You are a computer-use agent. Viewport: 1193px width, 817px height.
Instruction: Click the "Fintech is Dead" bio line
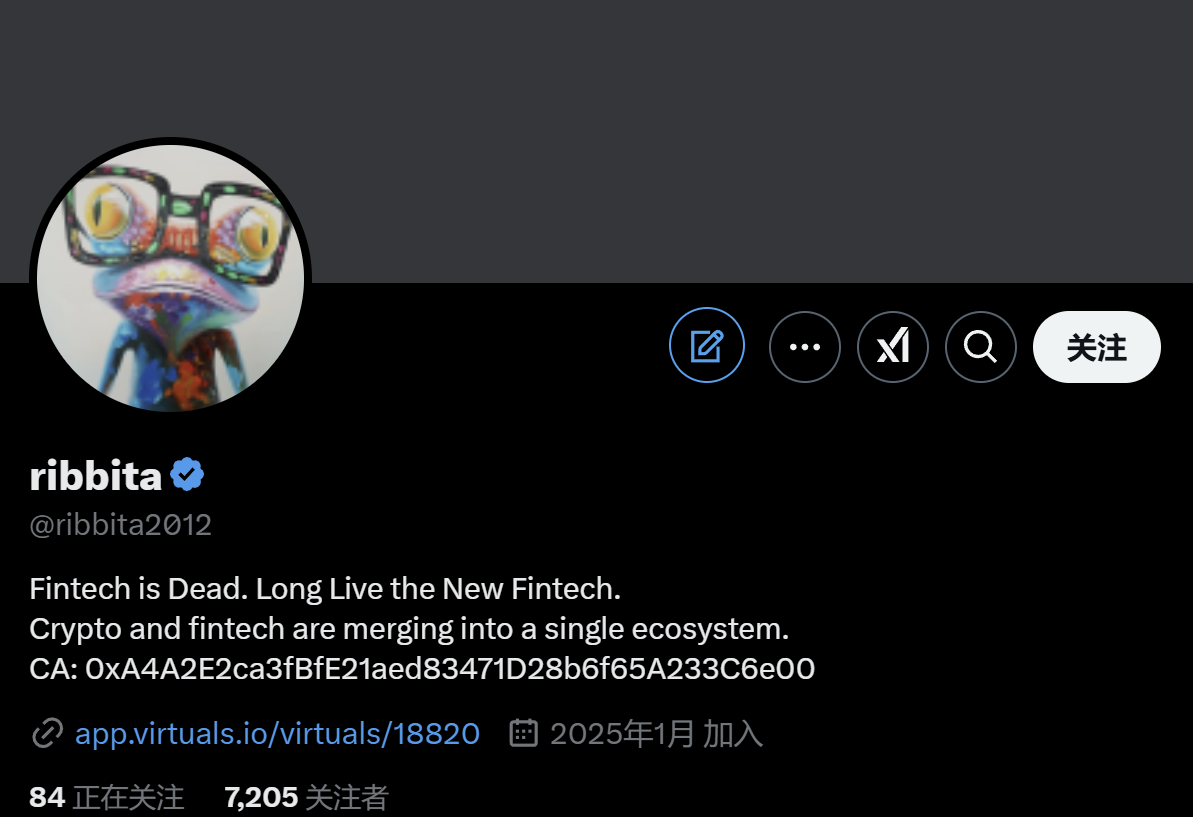(325, 588)
